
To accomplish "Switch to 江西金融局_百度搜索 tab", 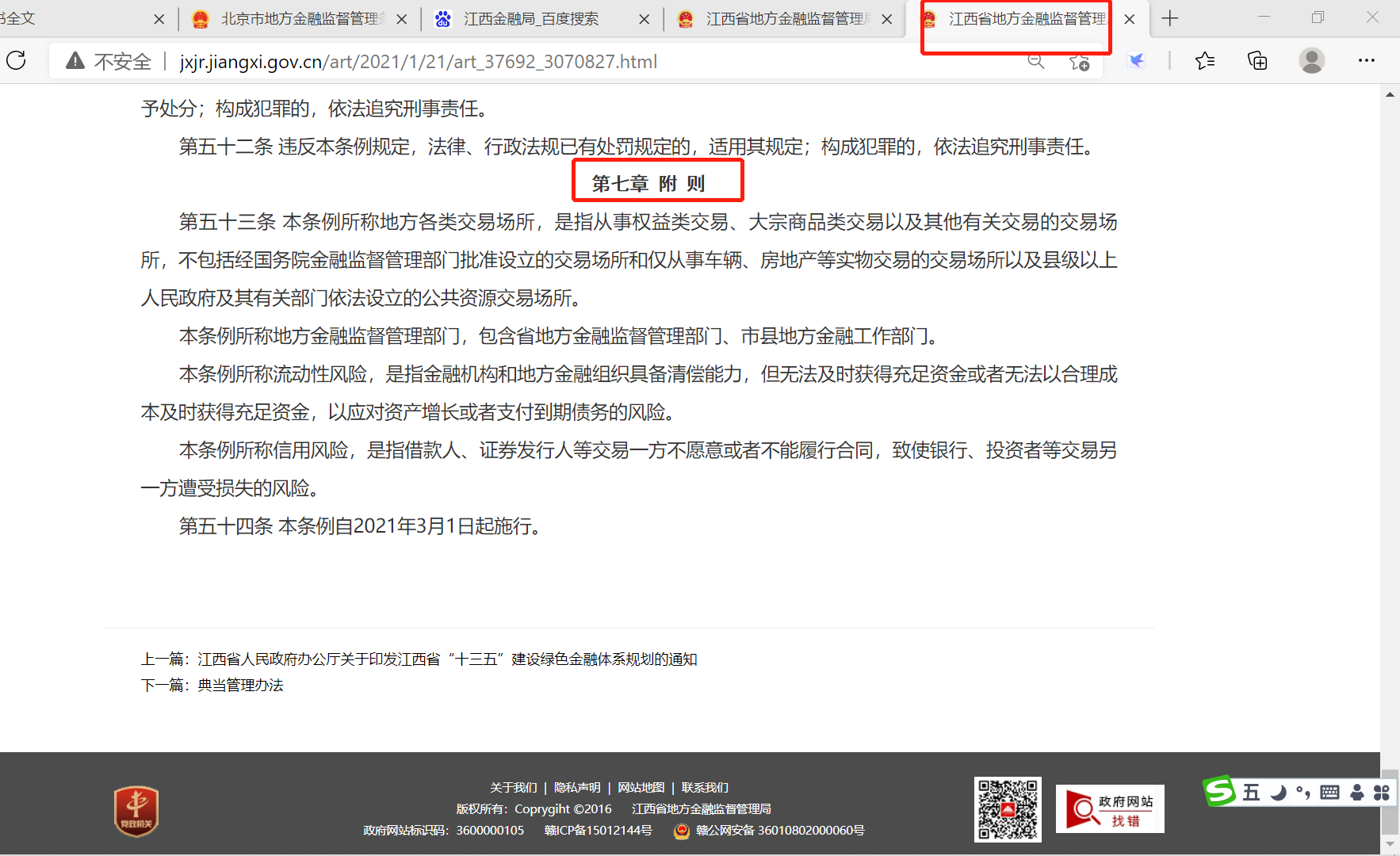I will pyautogui.click(x=531, y=19).
